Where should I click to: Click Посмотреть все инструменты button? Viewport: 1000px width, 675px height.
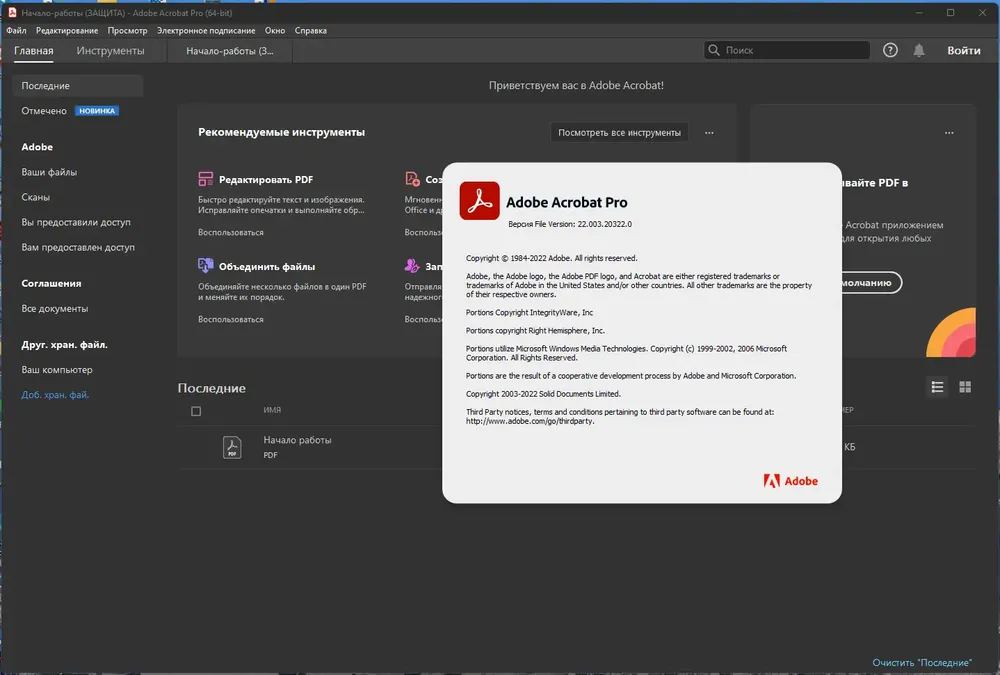tap(619, 133)
